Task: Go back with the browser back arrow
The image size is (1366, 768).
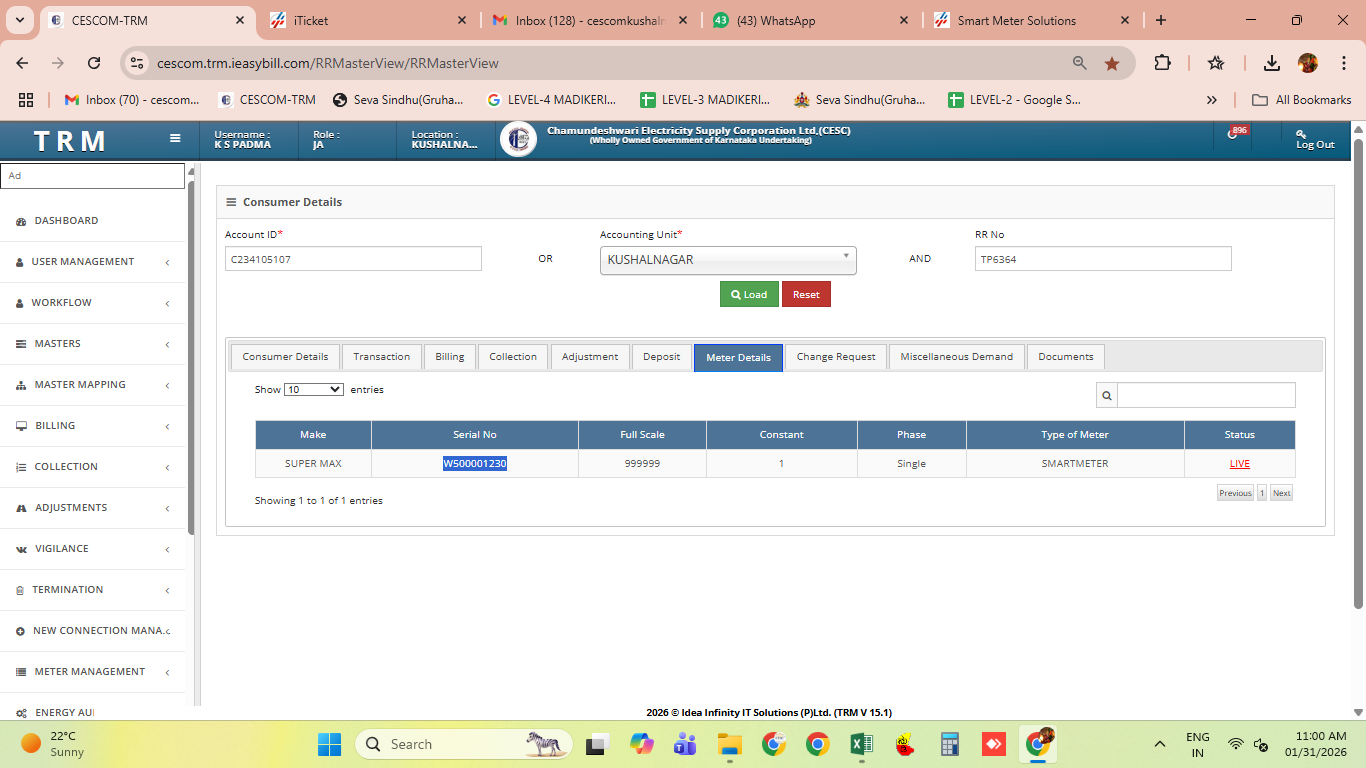Action: click(x=23, y=63)
